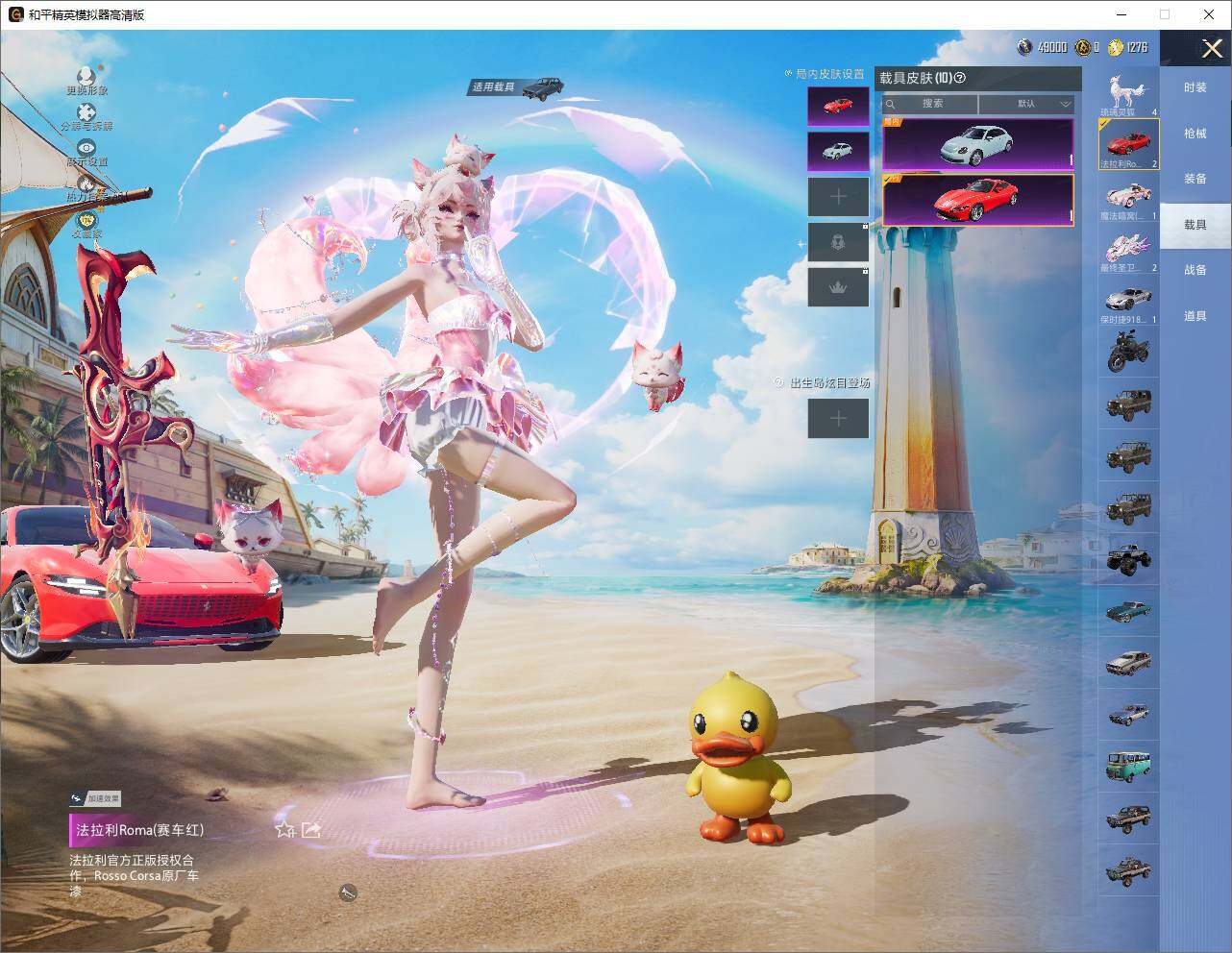Add a skin in the empty plus slot
The width and height of the screenshot is (1232, 953).
[x=838, y=197]
